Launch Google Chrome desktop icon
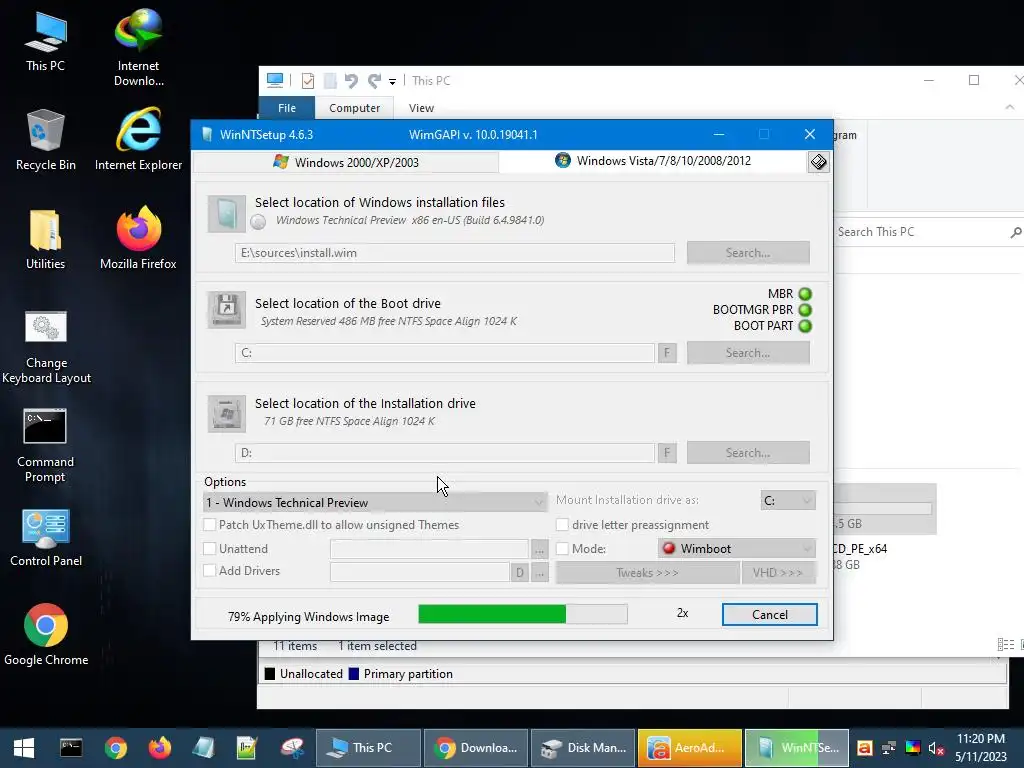This screenshot has width=1024, height=768. (46, 635)
